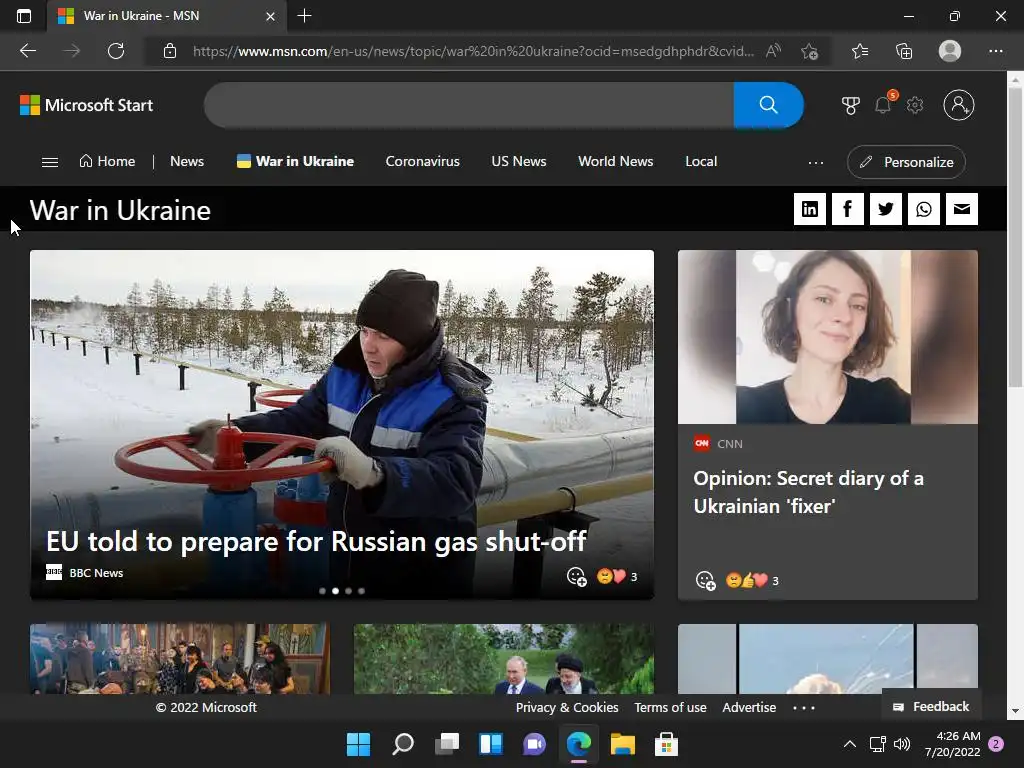Open Advertise footer link
Image resolution: width=1024 pixels, height=768 pixels.
tap(749, 707)
